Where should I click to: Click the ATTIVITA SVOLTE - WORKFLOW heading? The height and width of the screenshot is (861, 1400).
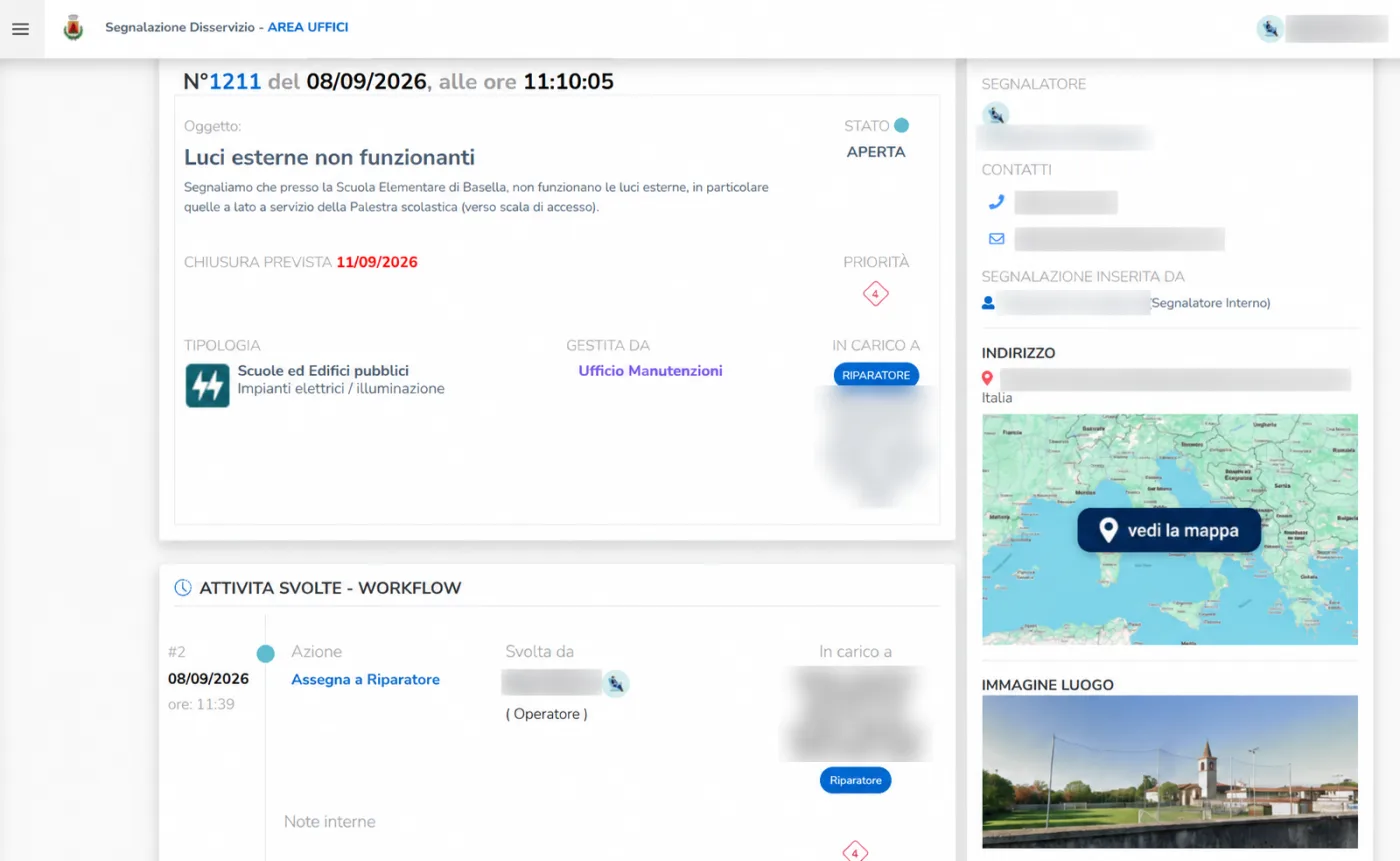point(330,588)
